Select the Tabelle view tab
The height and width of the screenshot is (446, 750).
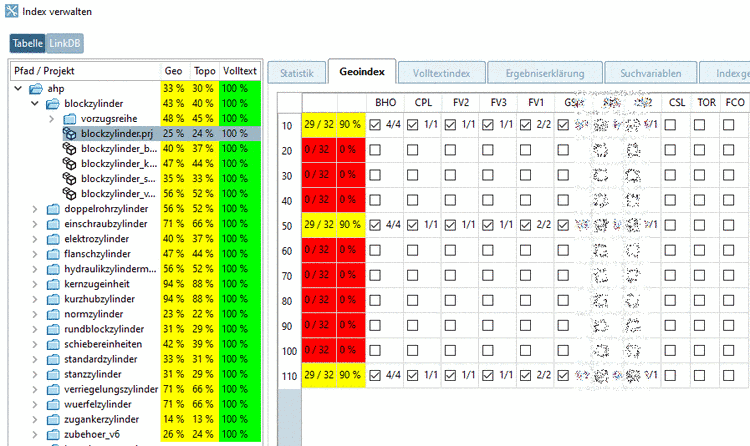point(28,43)
